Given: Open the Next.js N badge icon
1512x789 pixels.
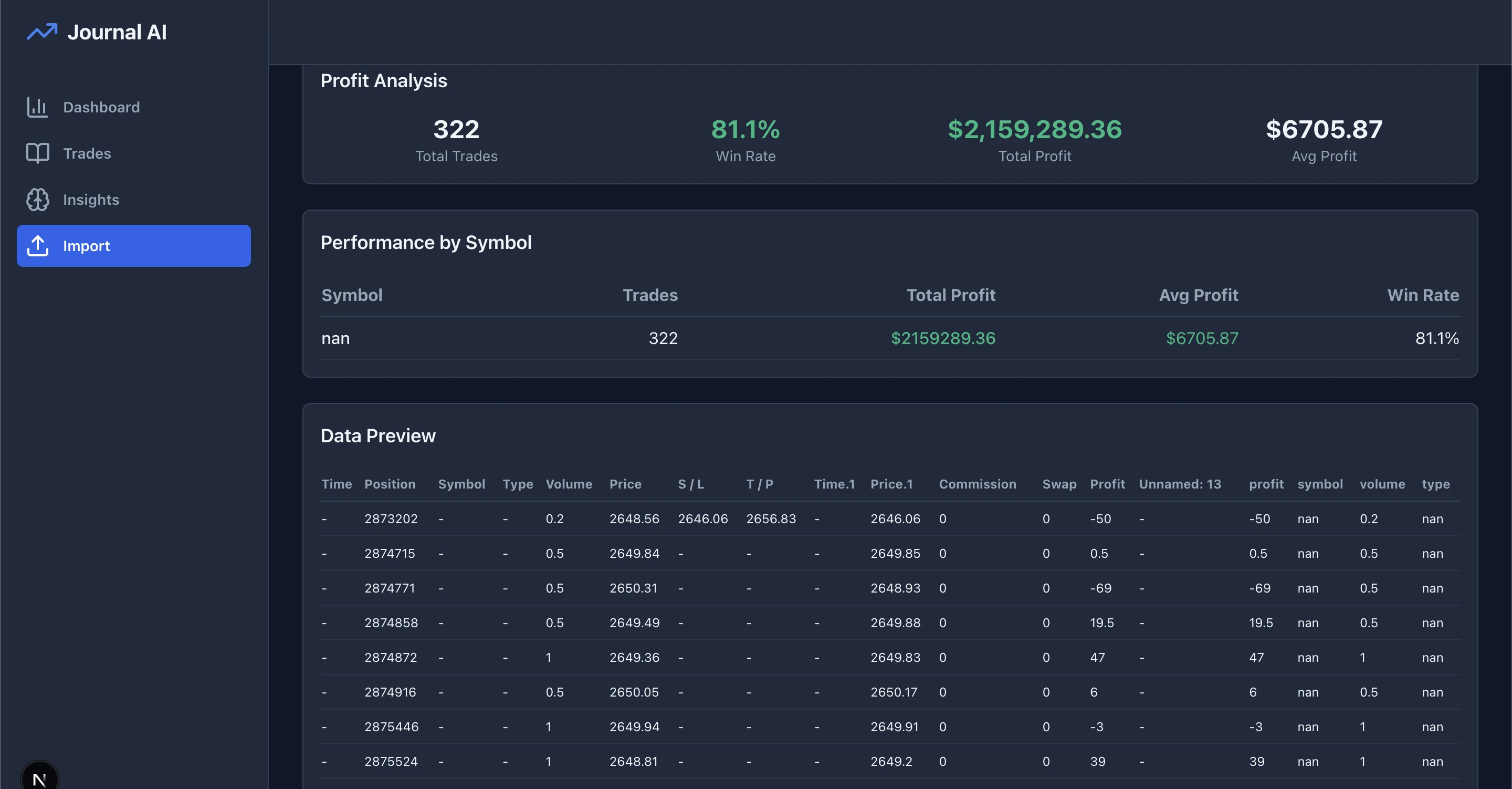Looking at the screenshot, I should point(39,778).
